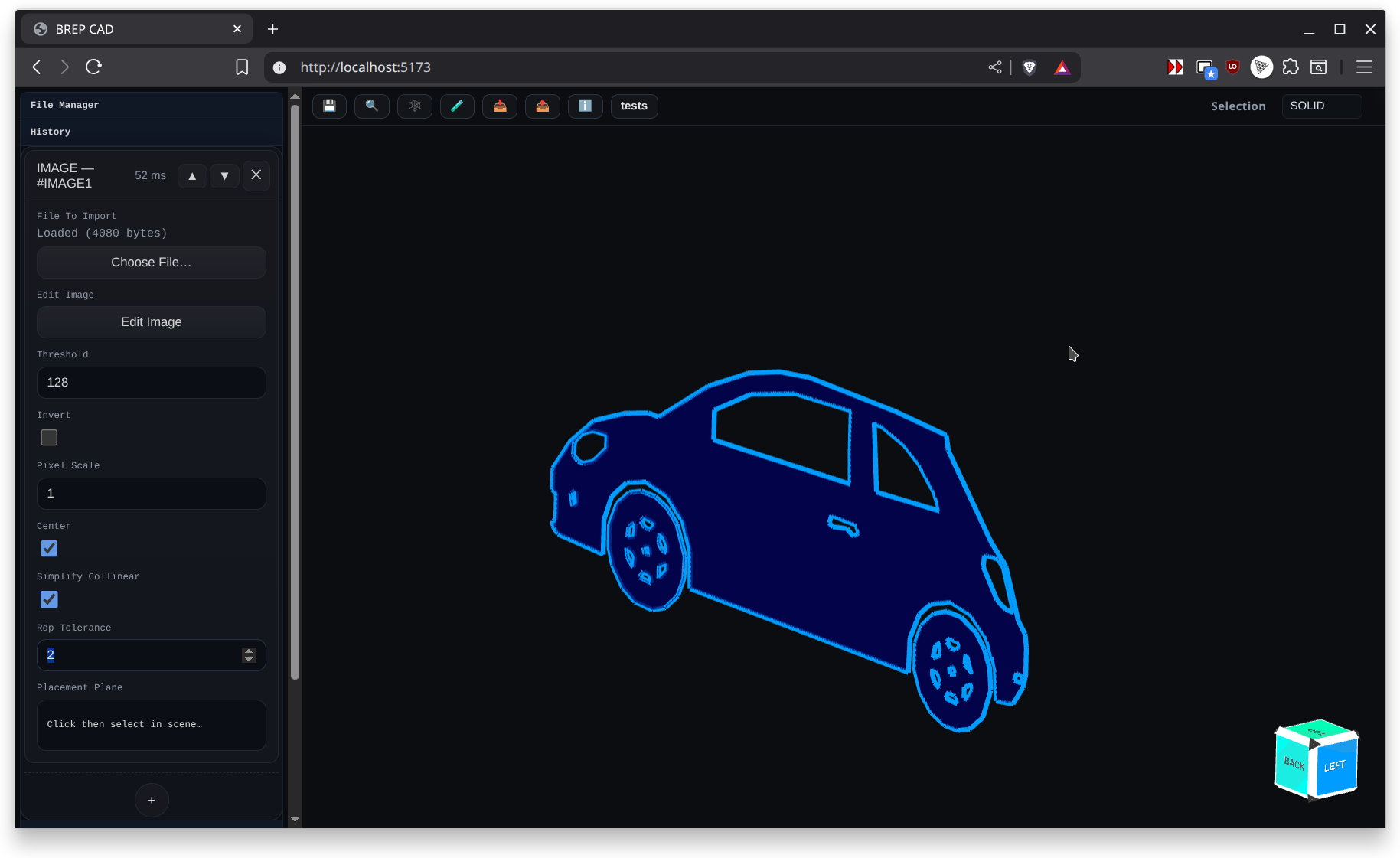Uncheck the Center option

click(x=48, y=548)
